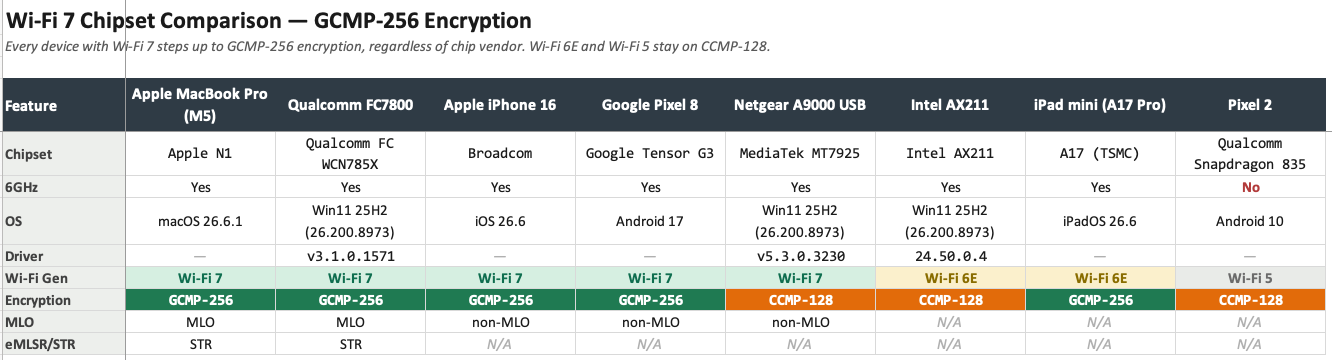Click the Apple N1 chipset cell
This screenshot has height=360, width=1332.
click(200, 154)
